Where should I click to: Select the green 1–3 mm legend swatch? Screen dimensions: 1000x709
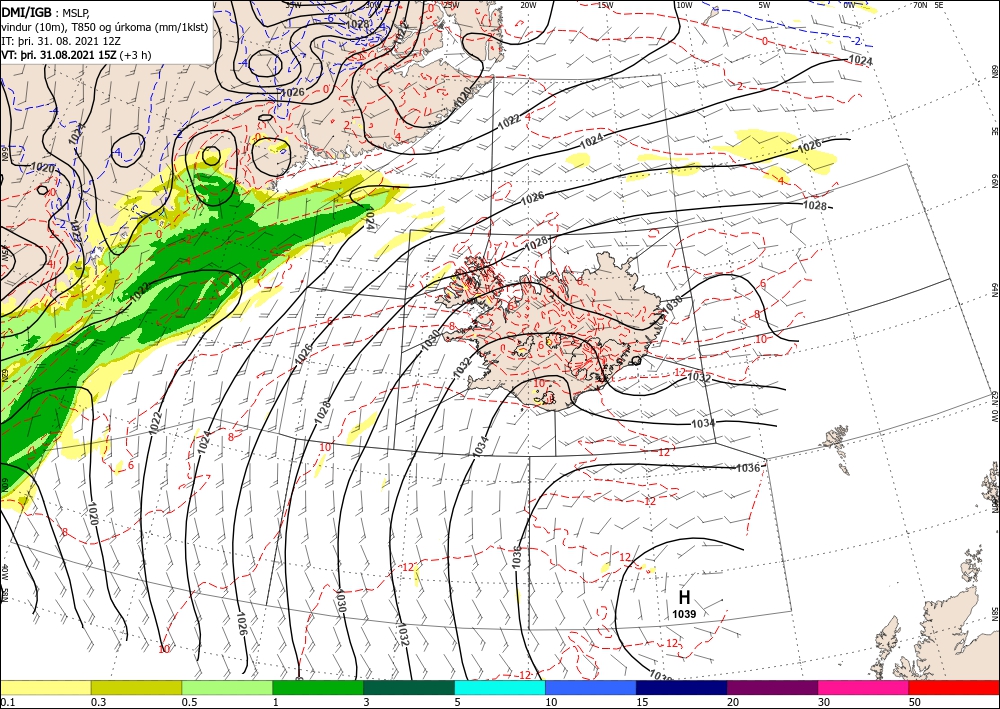(318, 687)
